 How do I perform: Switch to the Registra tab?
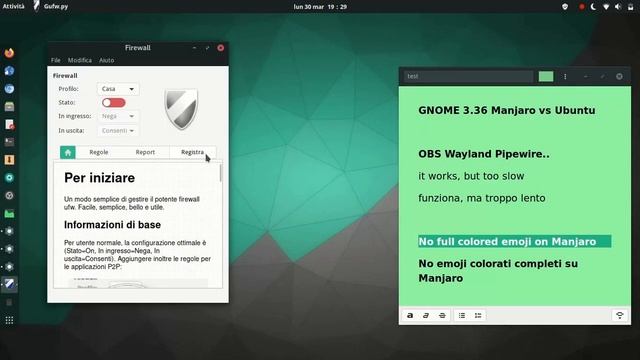pos(192,152)
